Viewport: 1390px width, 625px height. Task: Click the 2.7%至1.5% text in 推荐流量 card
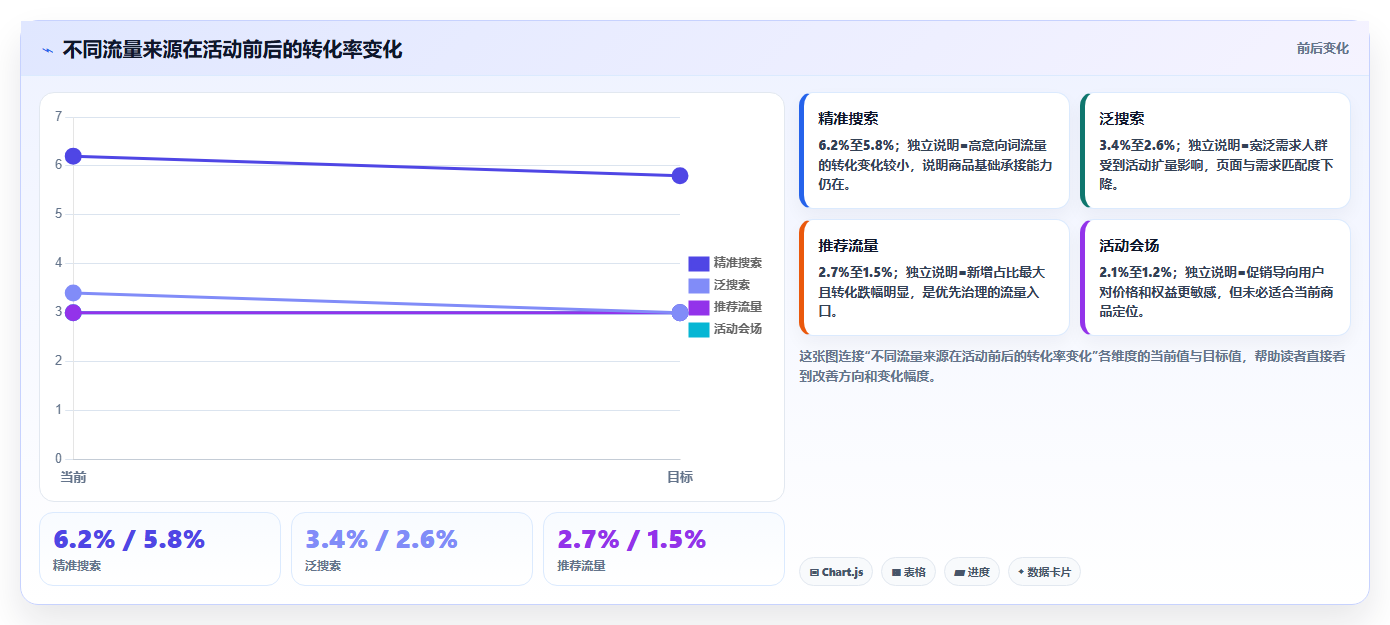point(855,272)
